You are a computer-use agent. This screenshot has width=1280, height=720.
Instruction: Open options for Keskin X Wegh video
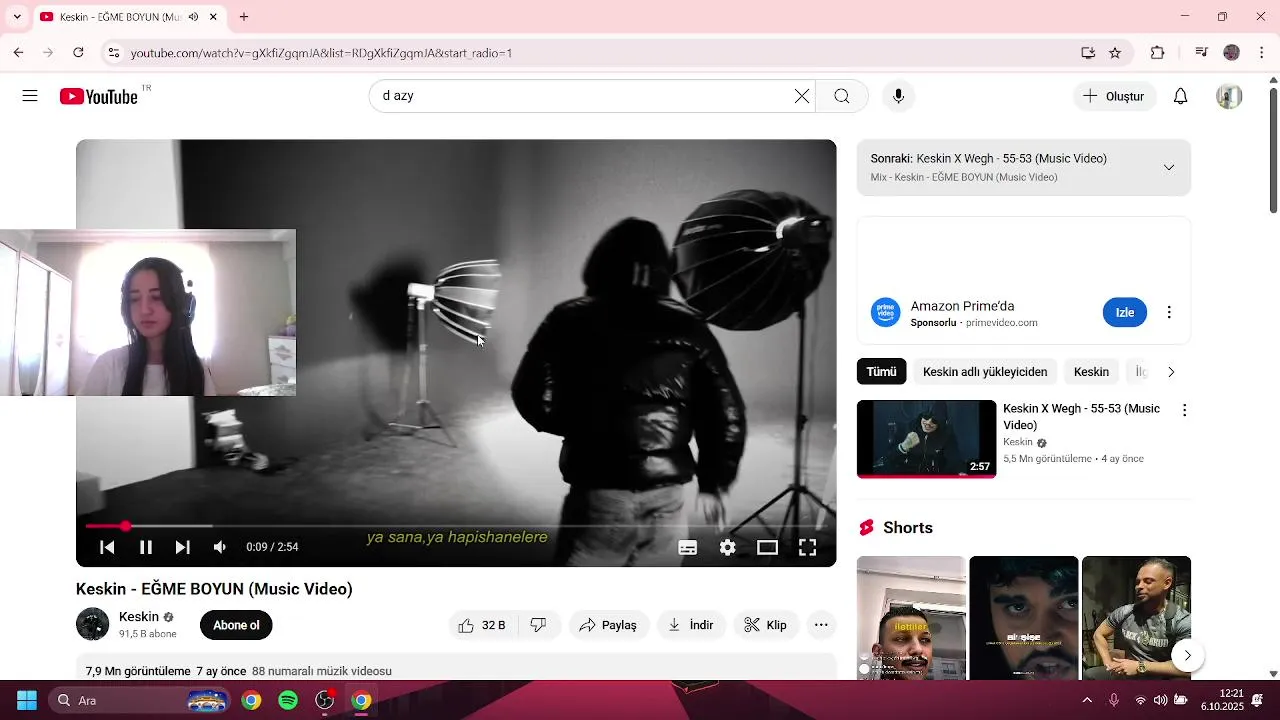[x=1185, y=410]
